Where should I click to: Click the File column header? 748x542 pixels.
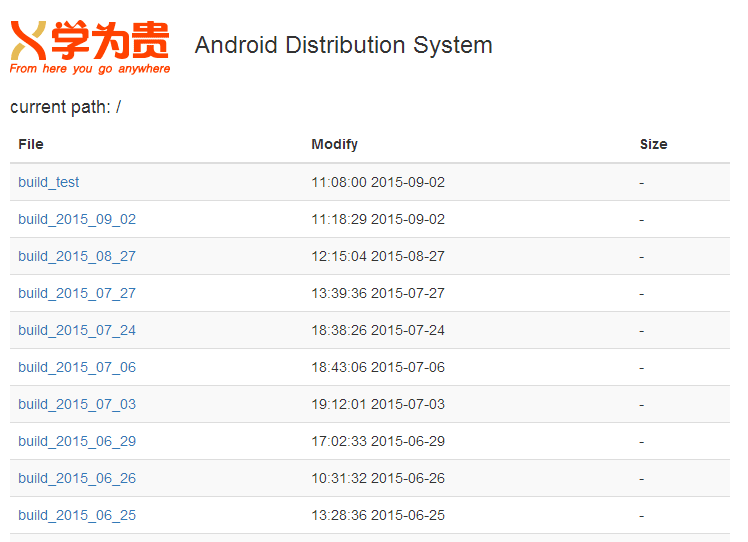[31, 144]
